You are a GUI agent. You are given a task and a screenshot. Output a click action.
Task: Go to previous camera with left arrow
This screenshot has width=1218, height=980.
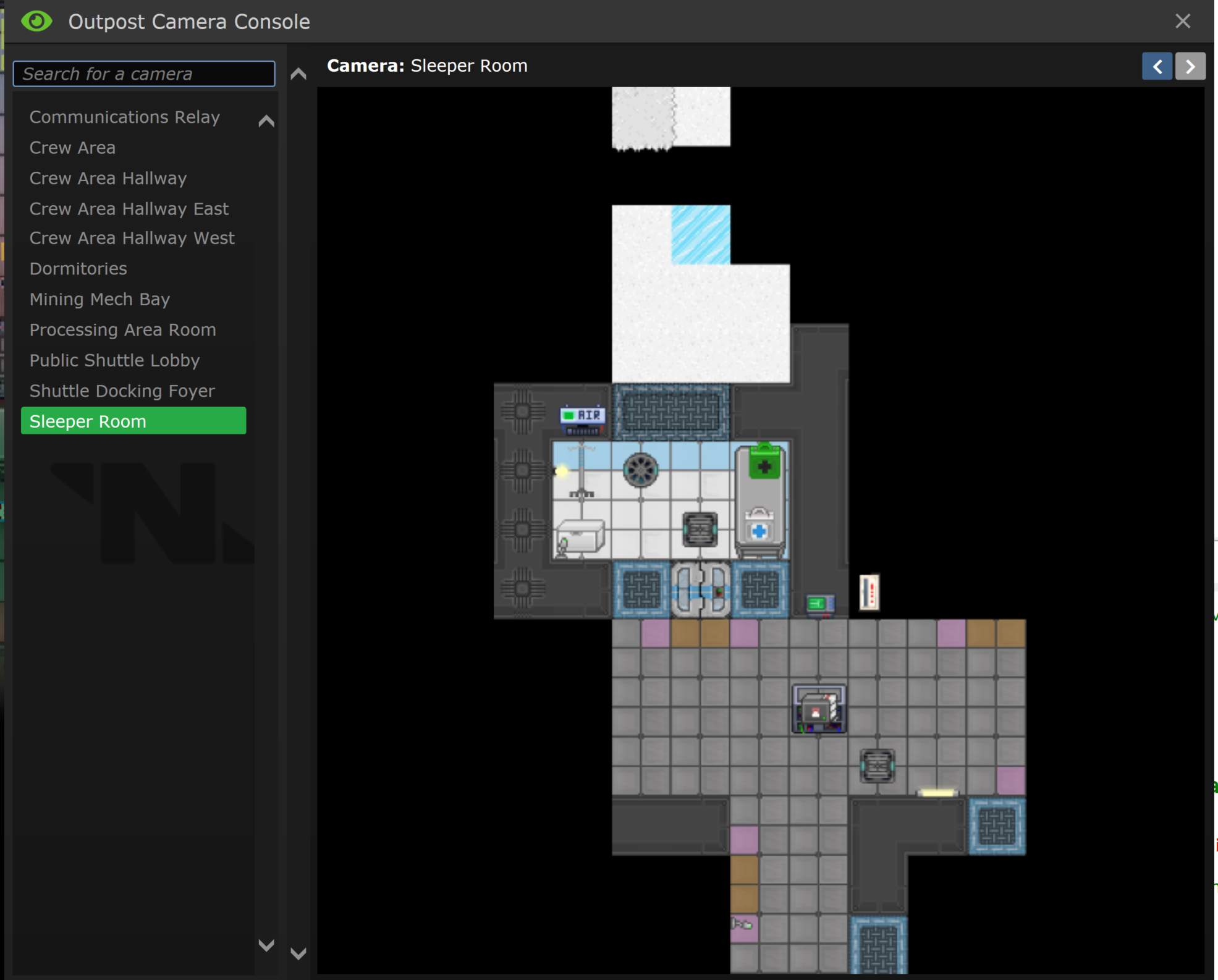click(1156, 66)
